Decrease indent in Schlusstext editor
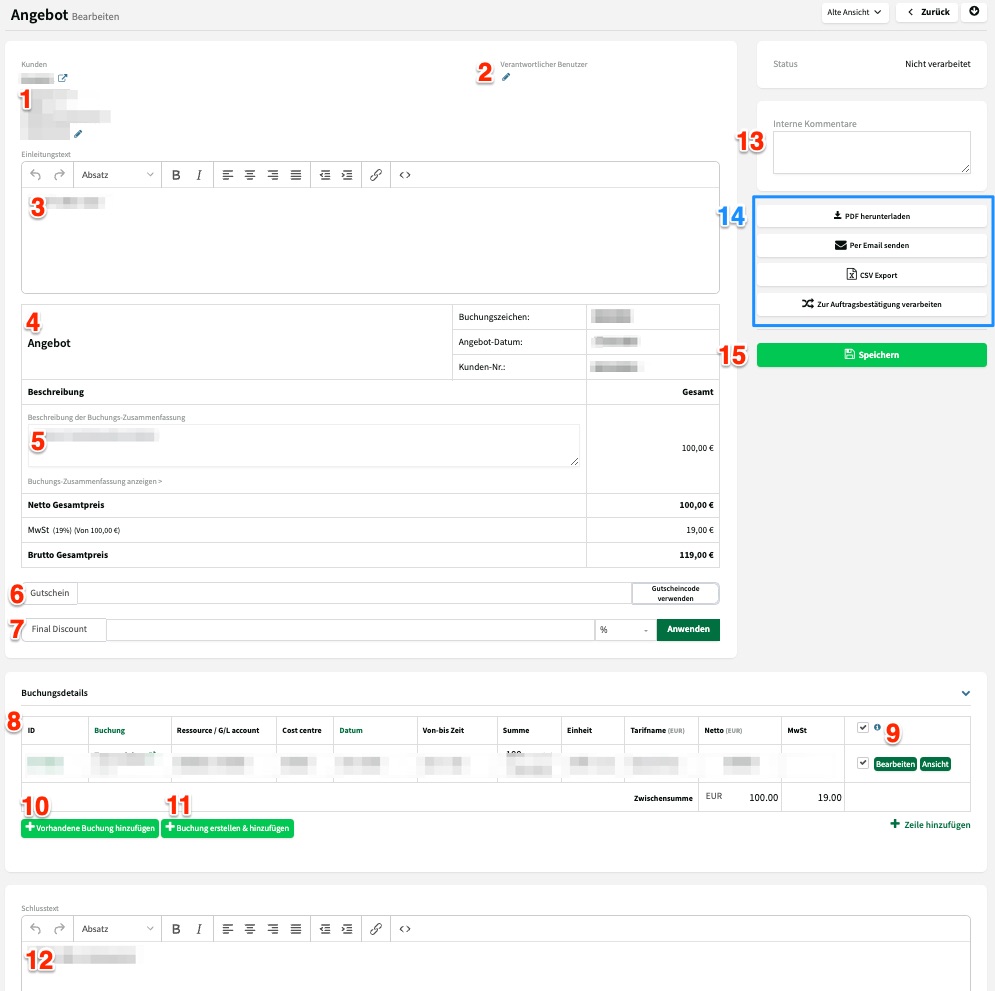 click(x=325, y=929)
